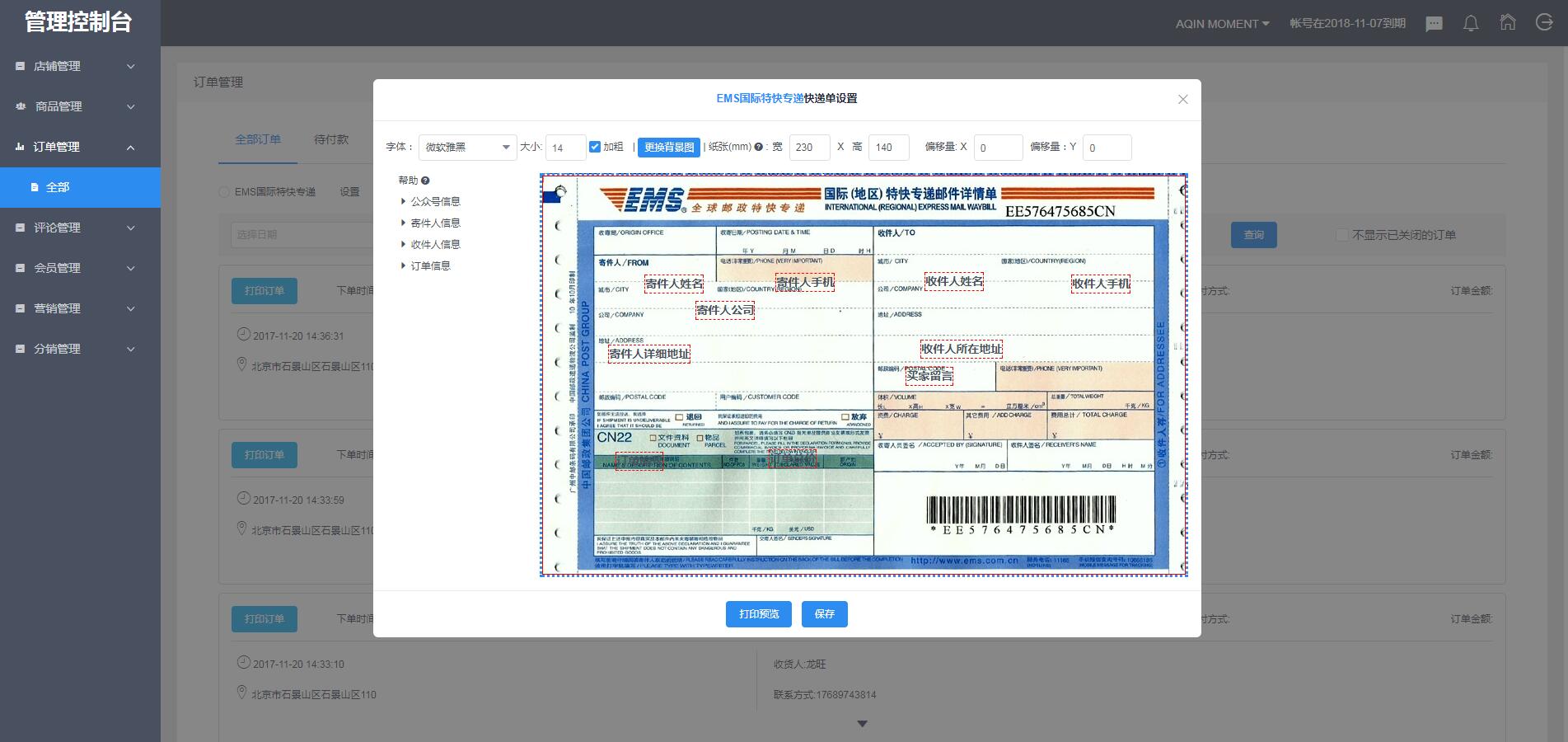Viewport: 1568px width, 742px height.
Task: Switch to 全部订单 tab
Action: tap(258, 139)
